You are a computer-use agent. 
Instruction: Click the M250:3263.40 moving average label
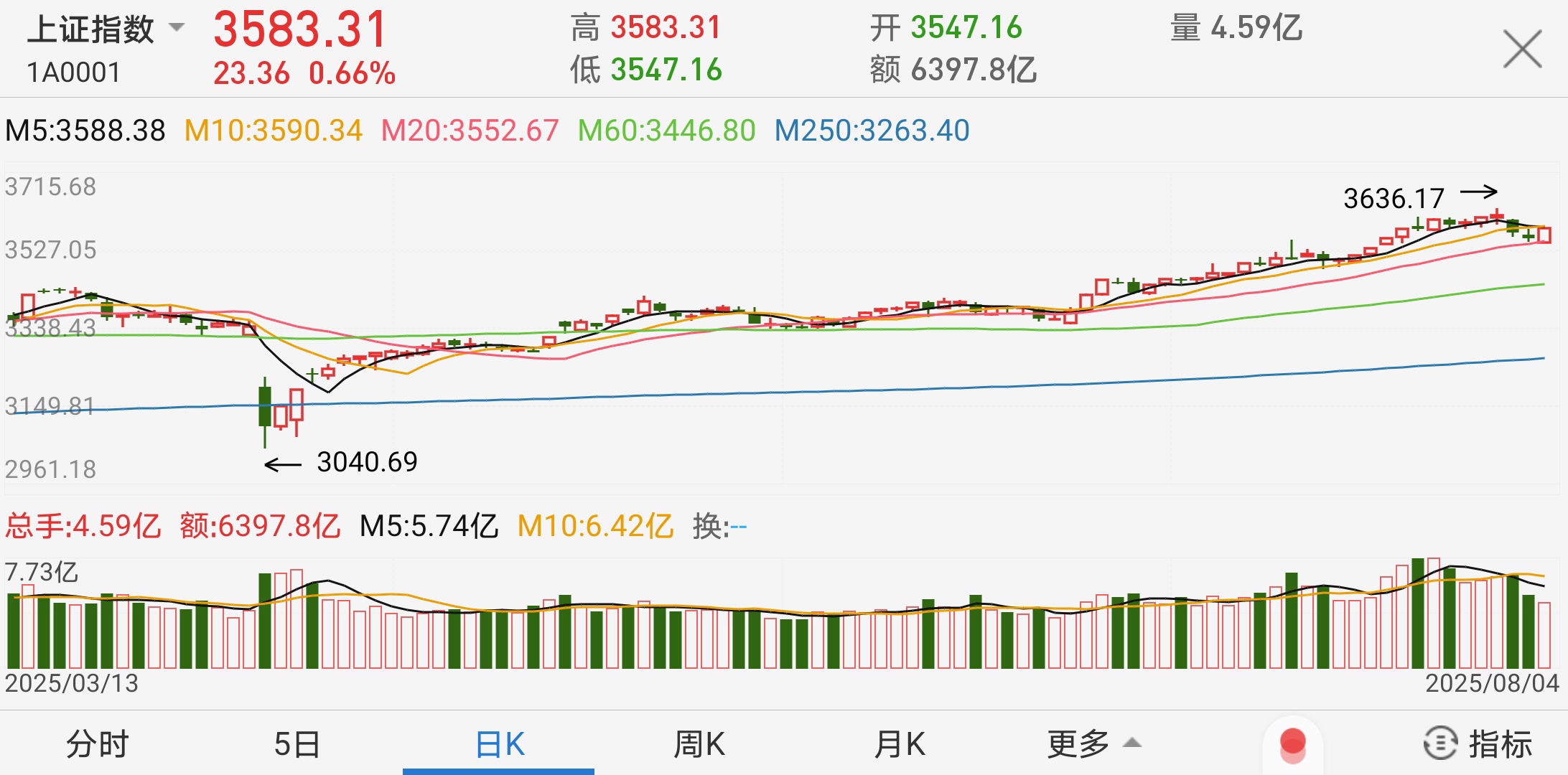(x=872, y=131)
